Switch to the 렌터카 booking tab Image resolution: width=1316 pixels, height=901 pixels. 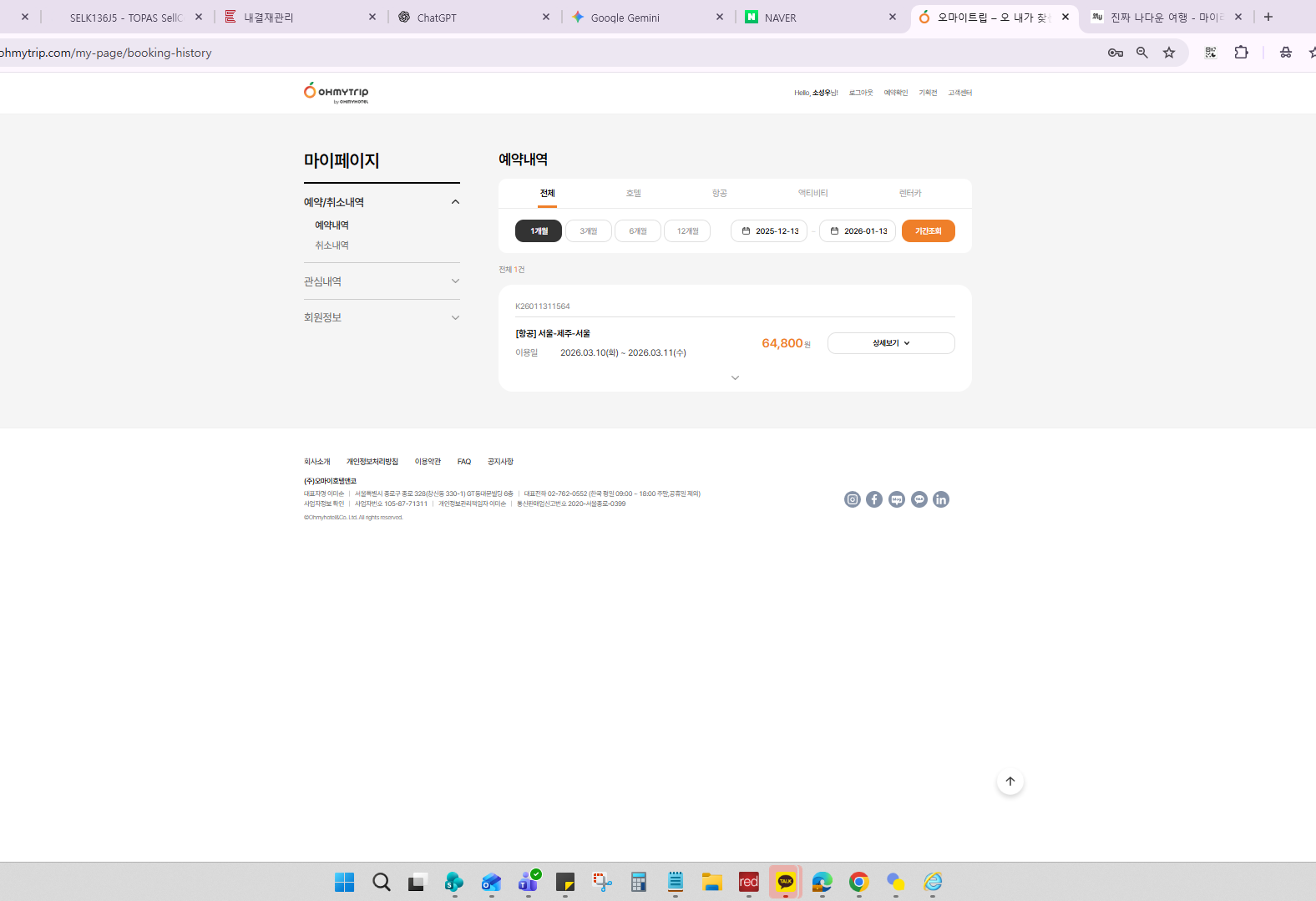(910, 194)
